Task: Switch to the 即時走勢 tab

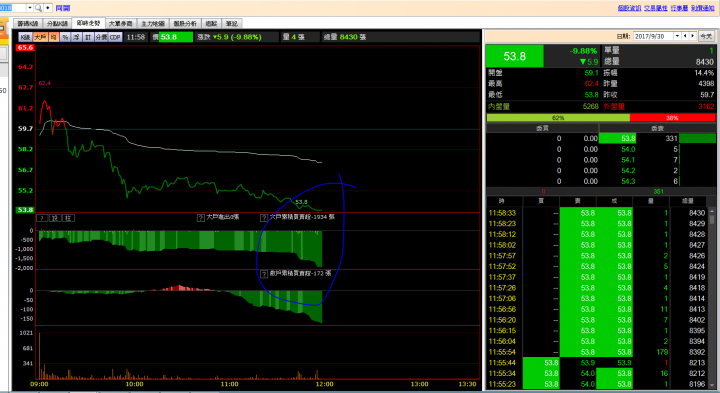Action: click(x=88, y=23)
